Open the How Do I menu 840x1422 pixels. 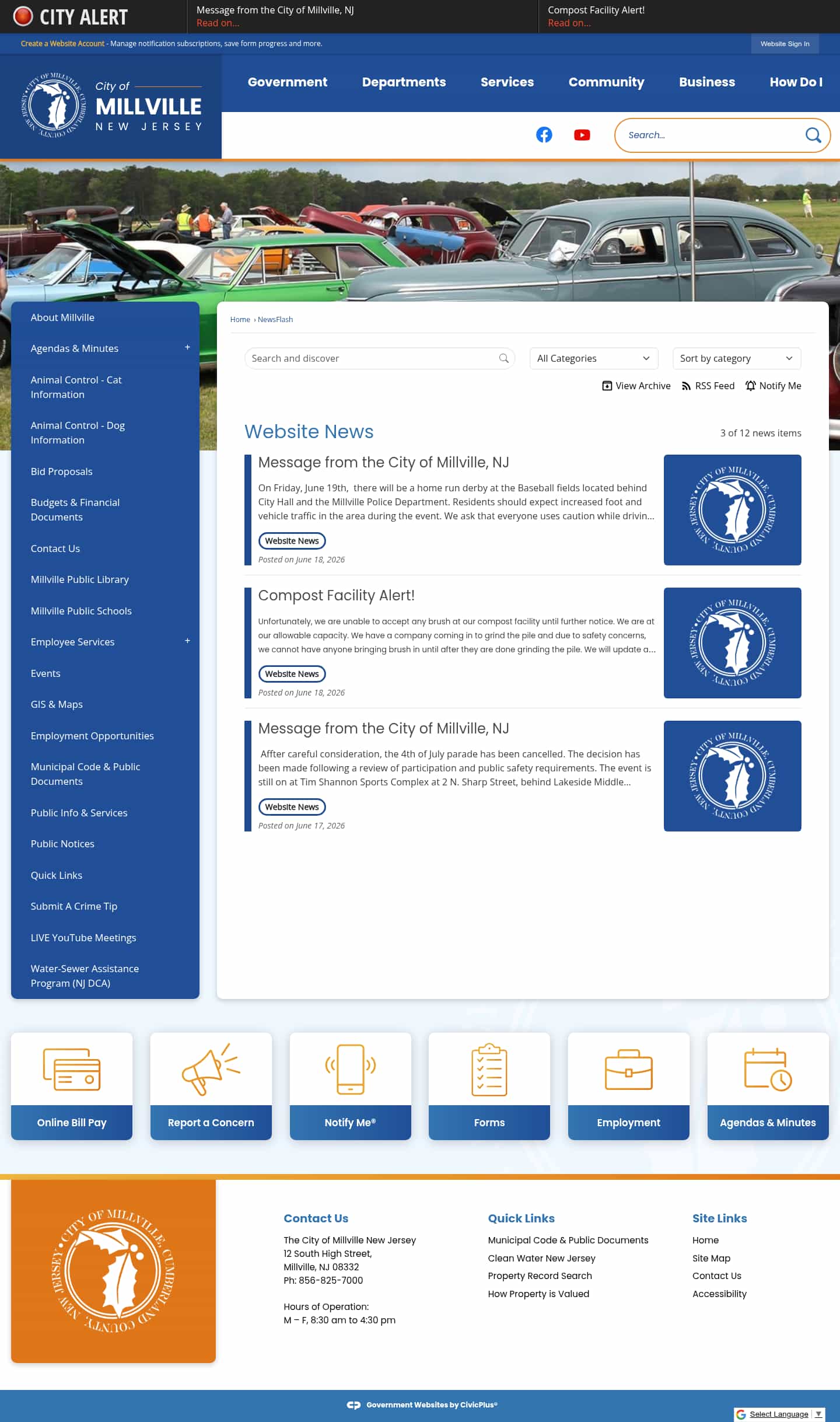tap(796, 82)
